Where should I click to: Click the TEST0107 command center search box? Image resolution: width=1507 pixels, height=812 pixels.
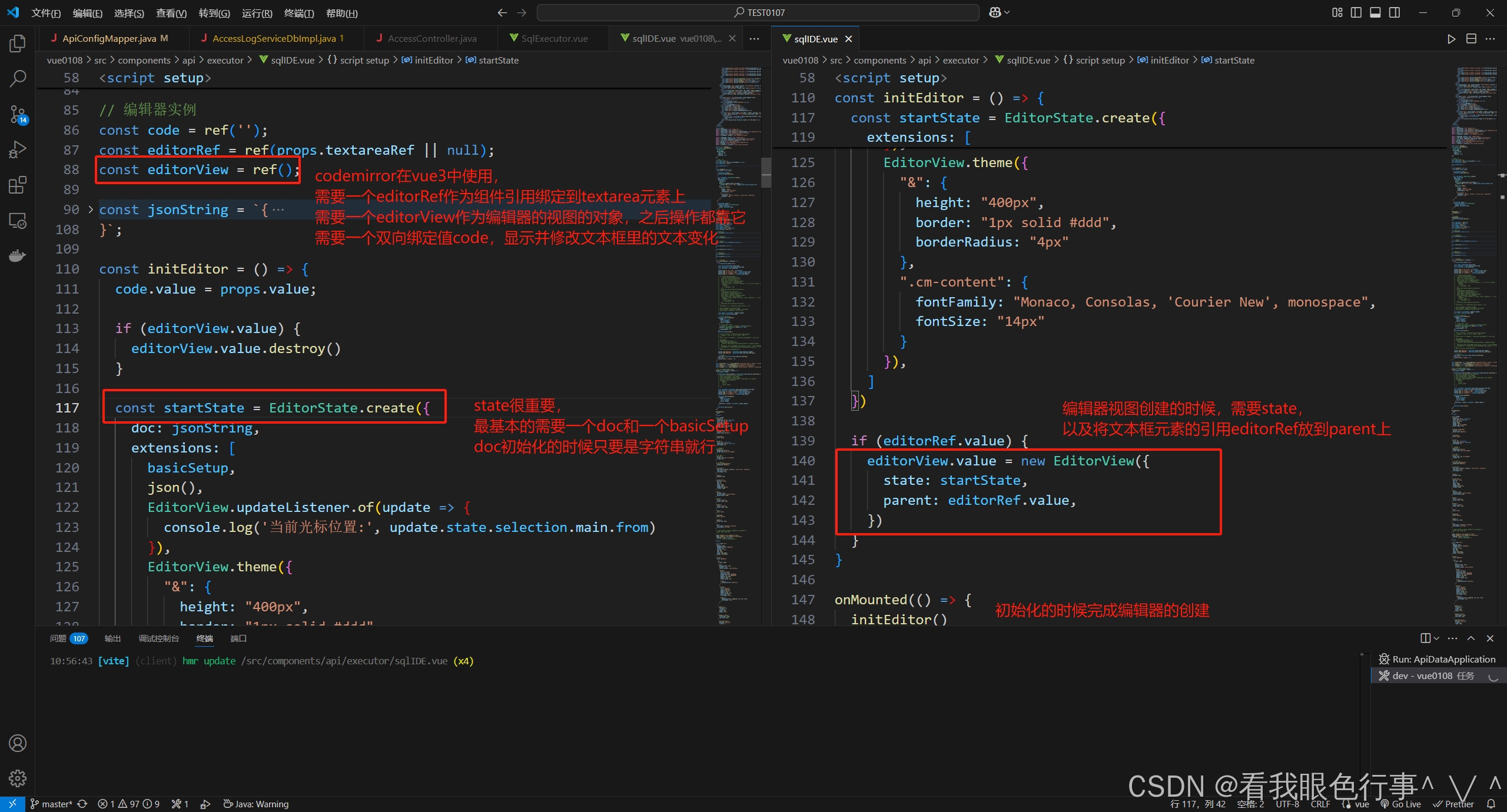(758, 12)
